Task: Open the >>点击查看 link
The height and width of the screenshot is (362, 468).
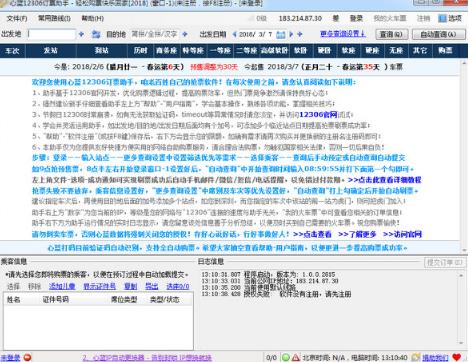Action: click(312, 234)
